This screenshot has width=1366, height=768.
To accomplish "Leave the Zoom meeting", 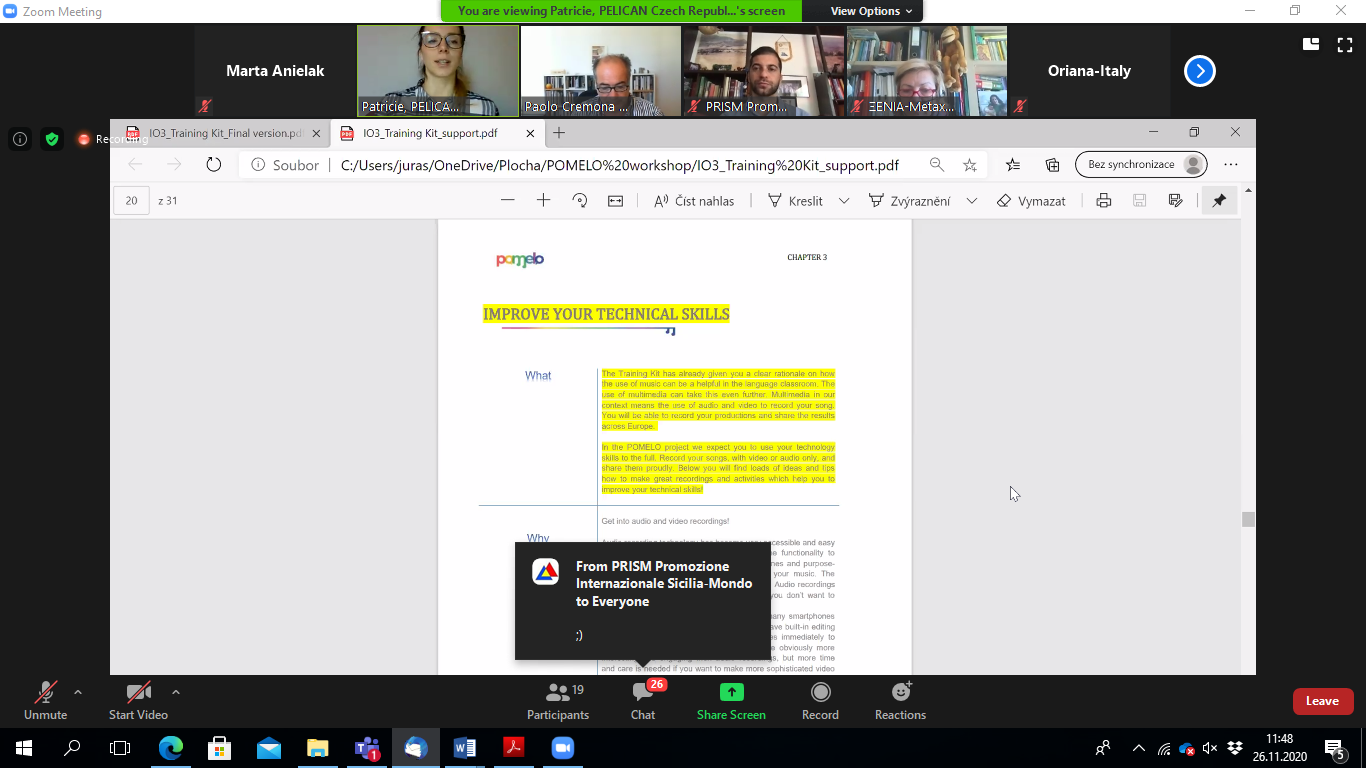I will (1323, 701).
